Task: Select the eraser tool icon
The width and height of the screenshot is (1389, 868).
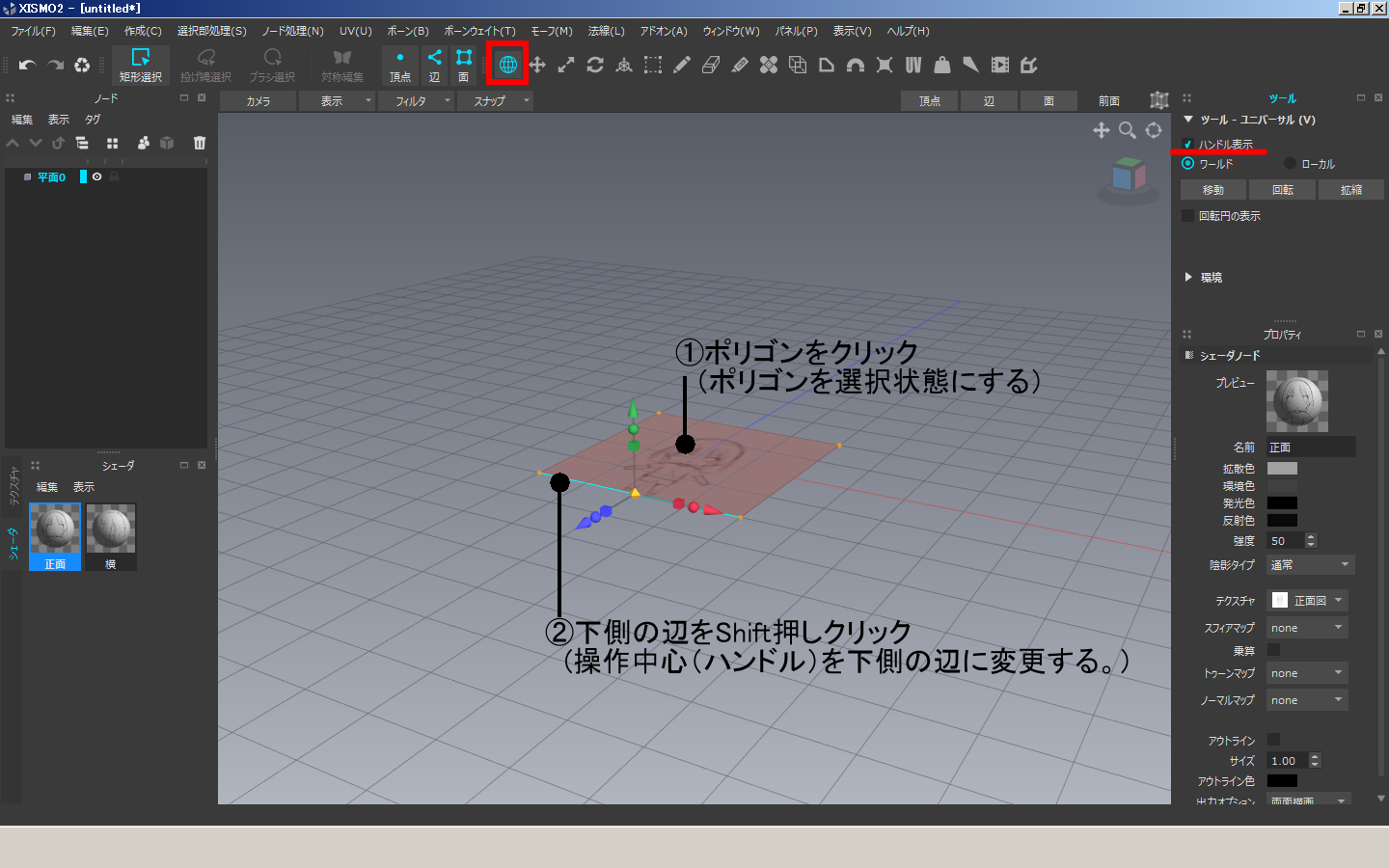Action: point(711,65)
